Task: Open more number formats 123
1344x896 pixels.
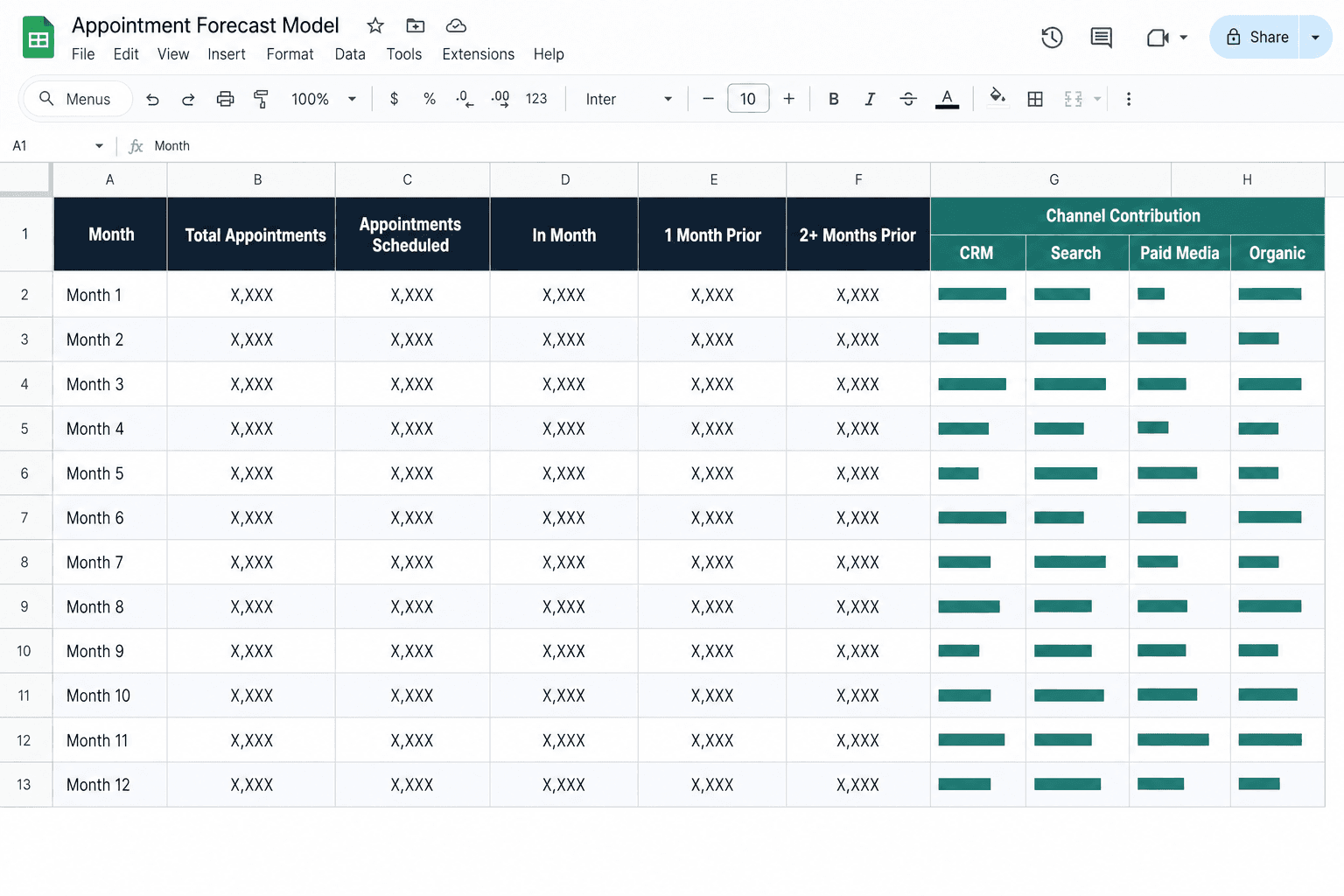Action: click(536, 99)
